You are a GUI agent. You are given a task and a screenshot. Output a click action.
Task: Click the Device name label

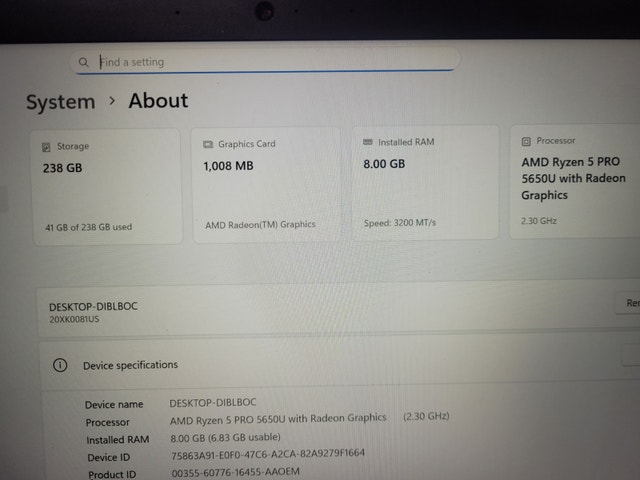coord(114,404)
